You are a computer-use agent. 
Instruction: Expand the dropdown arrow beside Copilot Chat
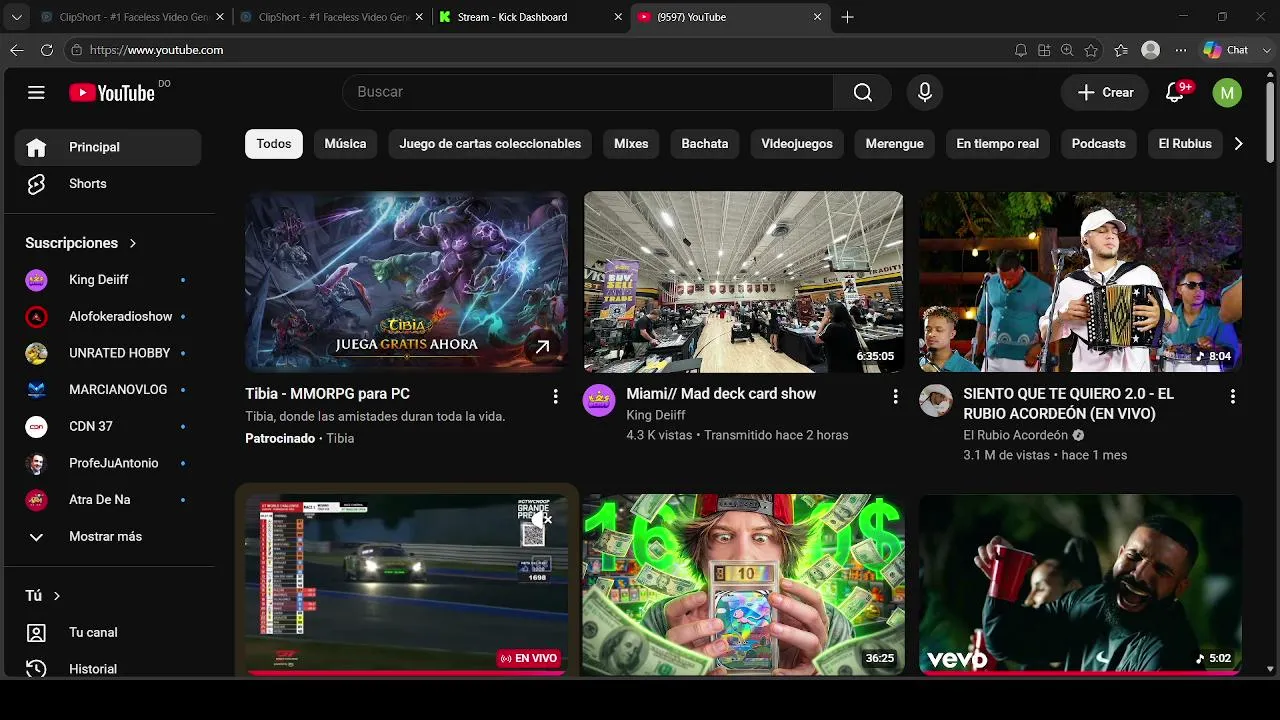1265,50
